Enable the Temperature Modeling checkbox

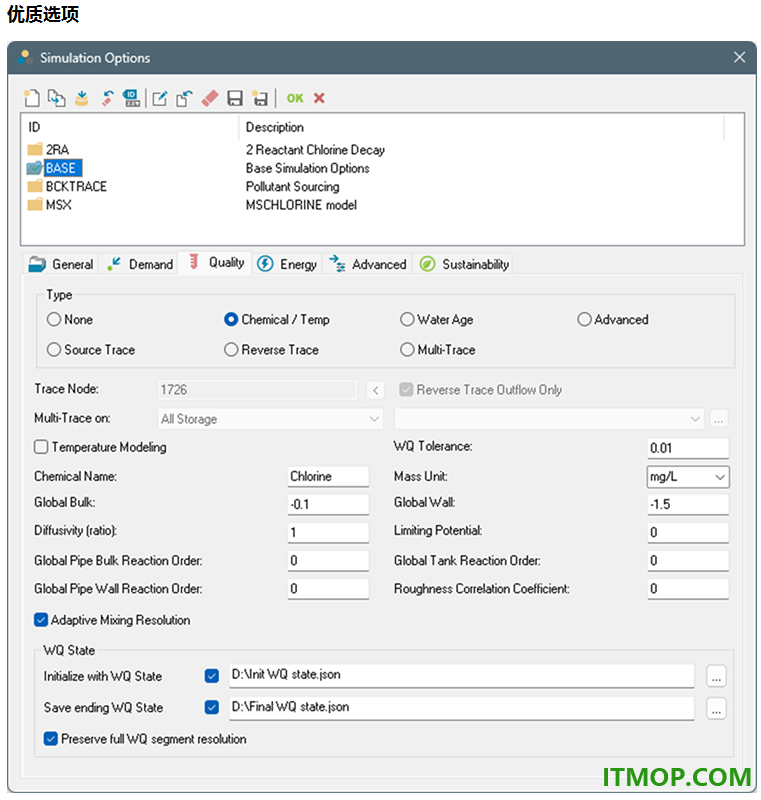(41, 447)
